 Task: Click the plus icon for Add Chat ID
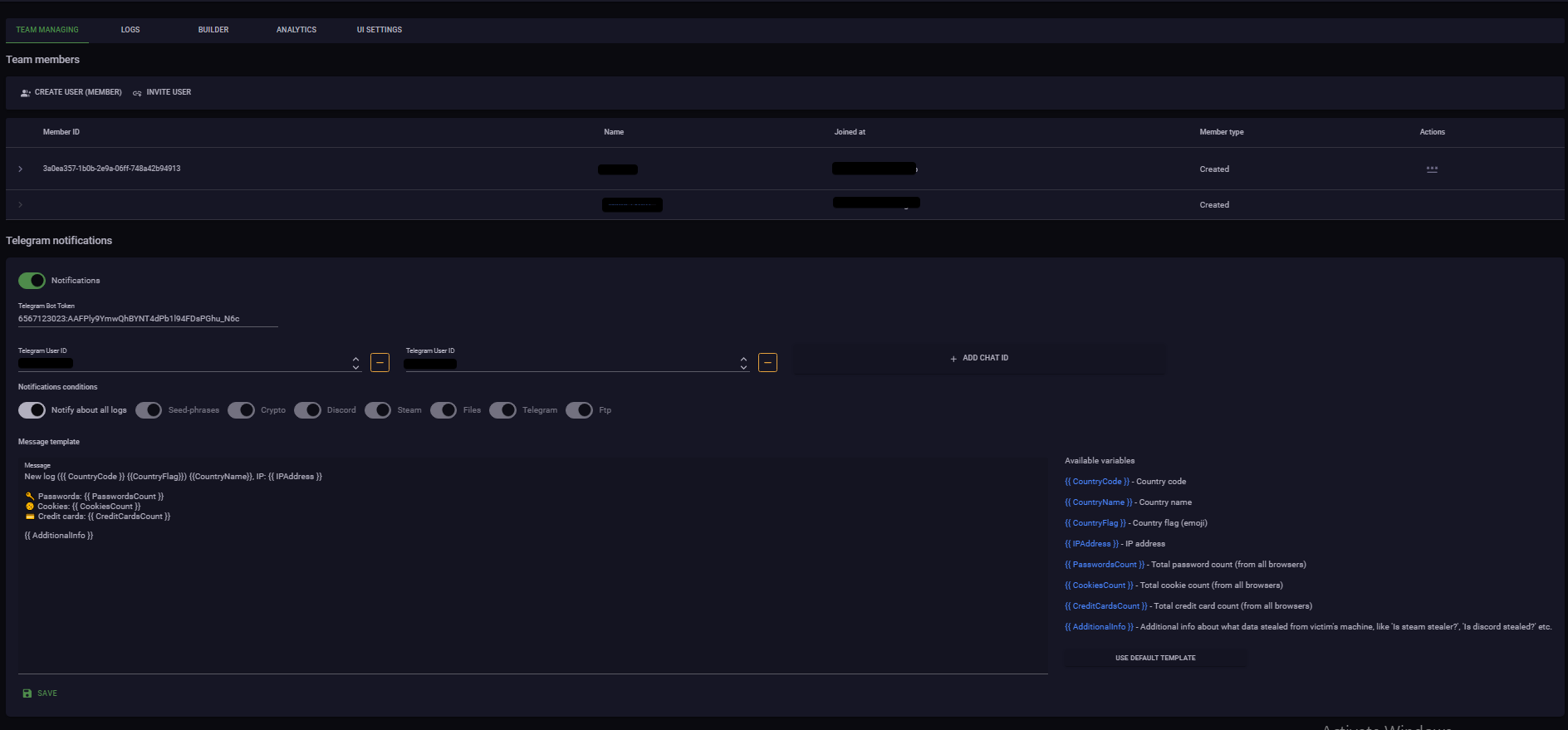[x=953, y=359]
